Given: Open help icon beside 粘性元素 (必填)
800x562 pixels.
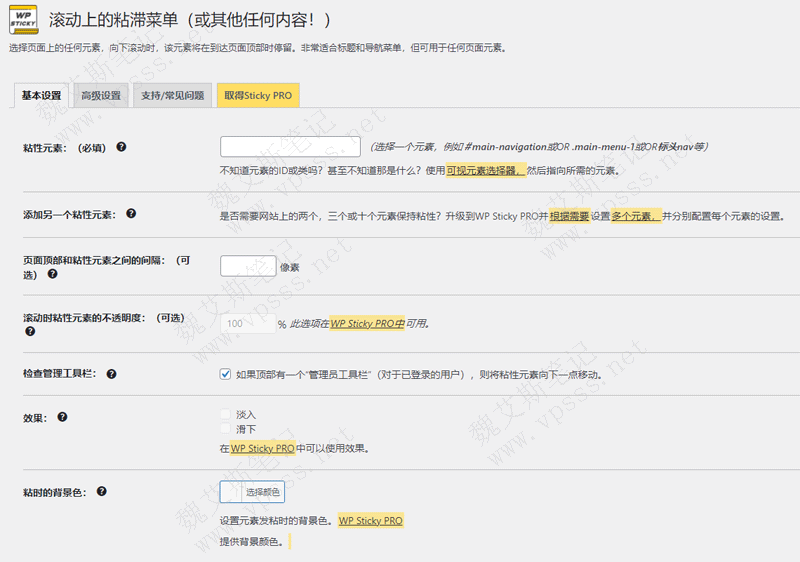Looking at the screenshot, I should coord(121,147).
